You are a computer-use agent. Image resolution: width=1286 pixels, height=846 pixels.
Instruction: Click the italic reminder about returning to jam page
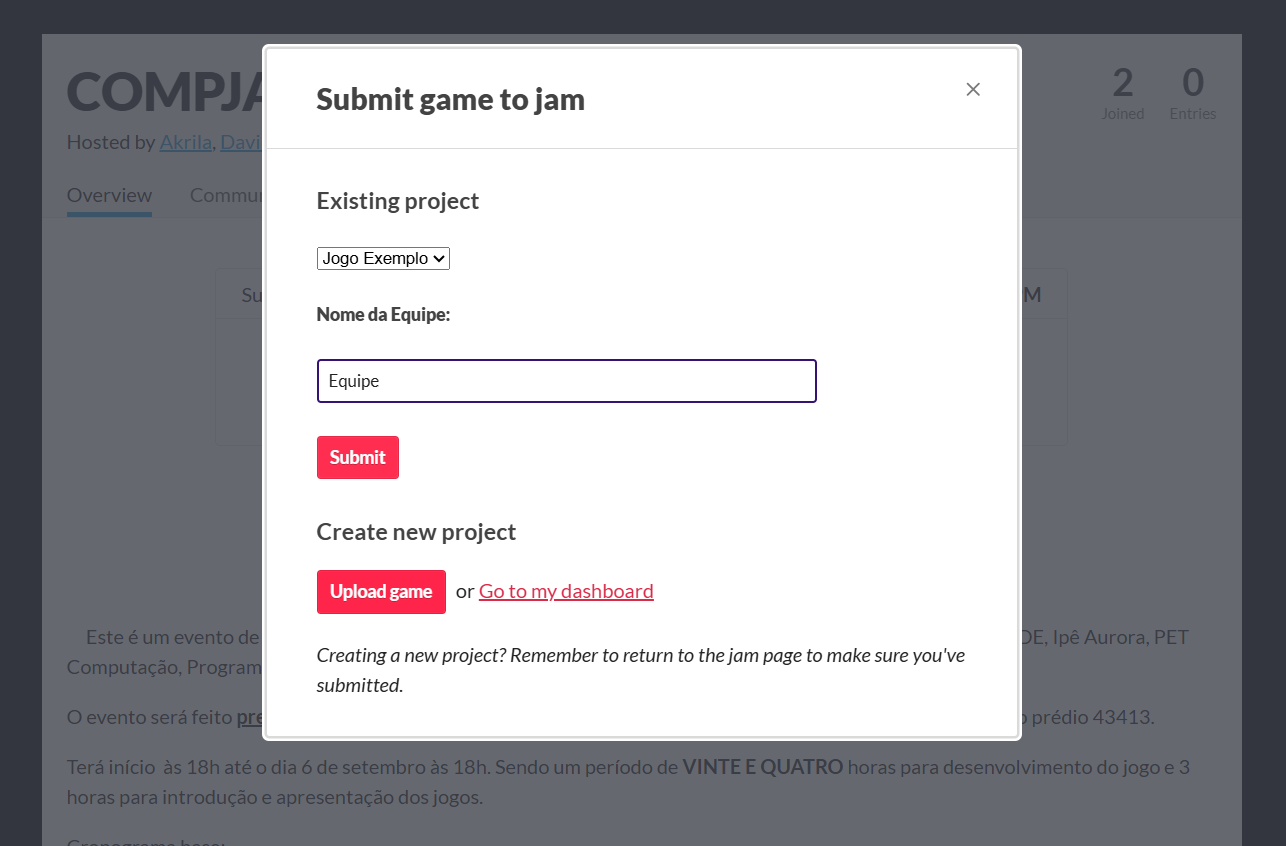[640, 670]
